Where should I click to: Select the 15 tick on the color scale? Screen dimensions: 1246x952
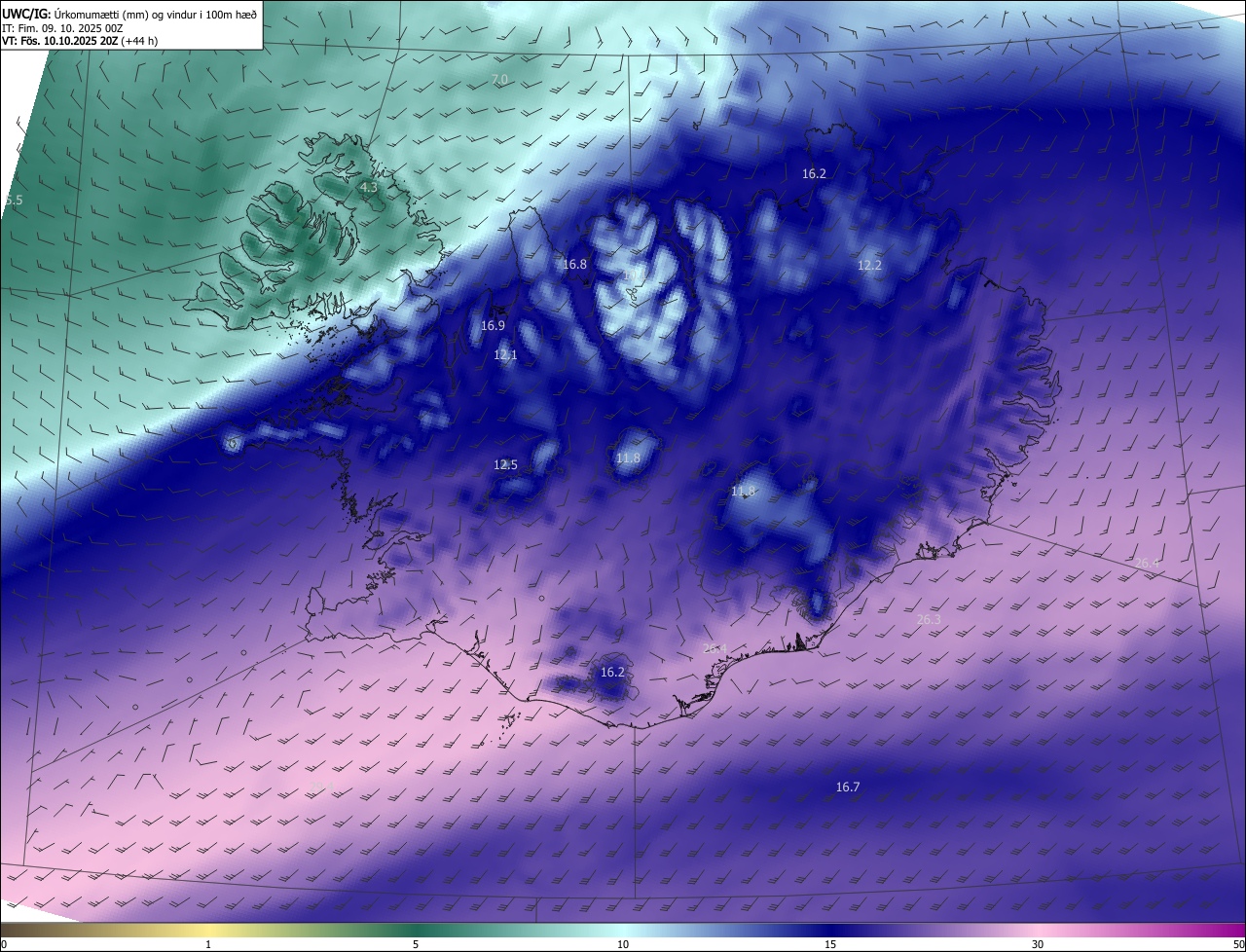tap(830, 944)
